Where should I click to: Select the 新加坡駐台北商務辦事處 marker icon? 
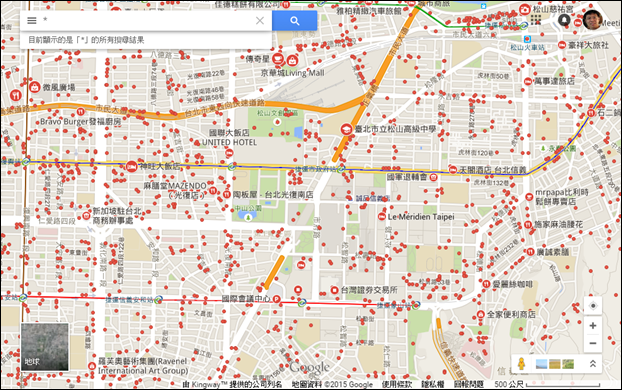tap(86, 215)
